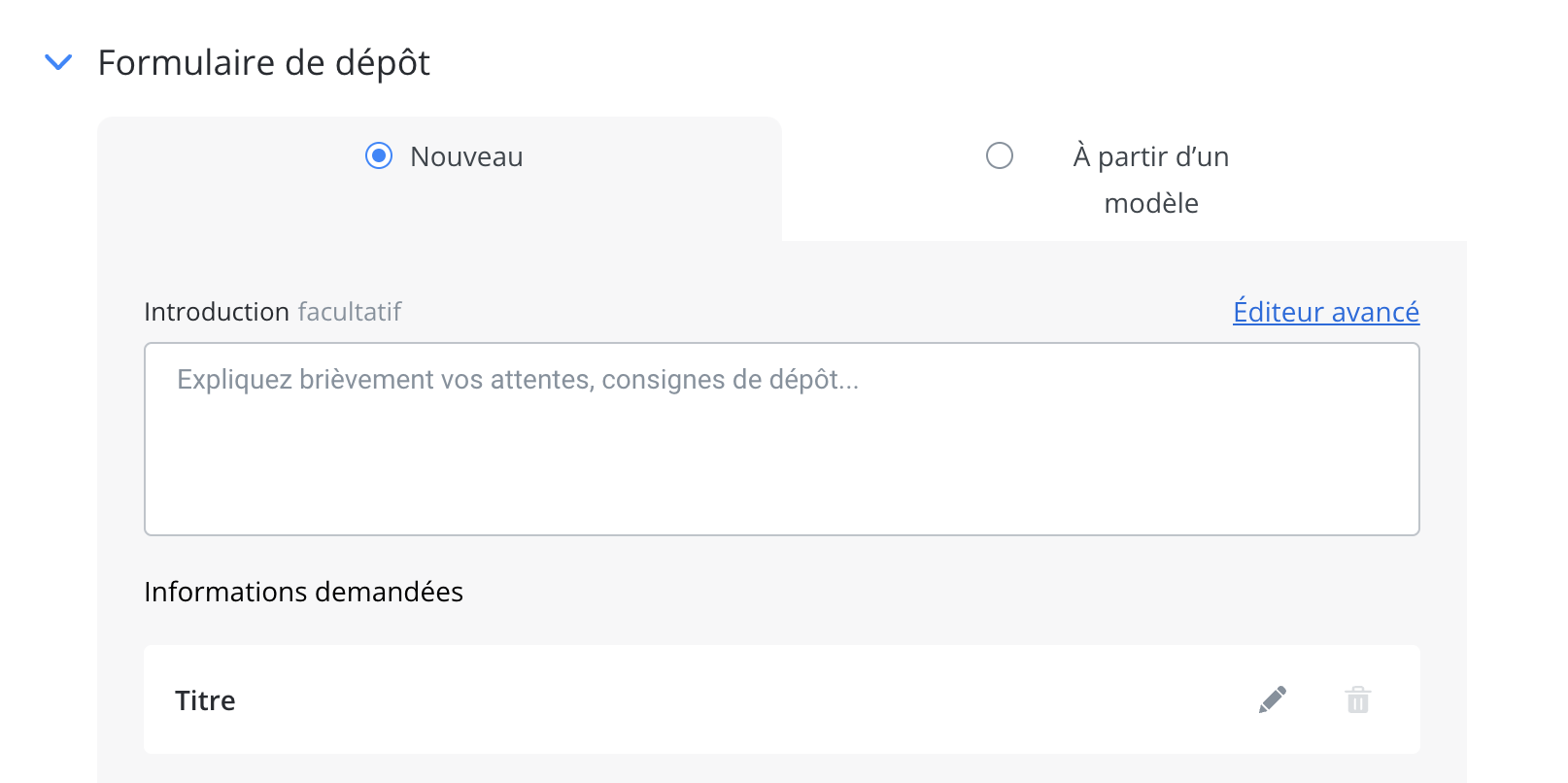Screen dimensions: 1568x783
Task: Focus the Introduction text area
Action: click(782, 439)
